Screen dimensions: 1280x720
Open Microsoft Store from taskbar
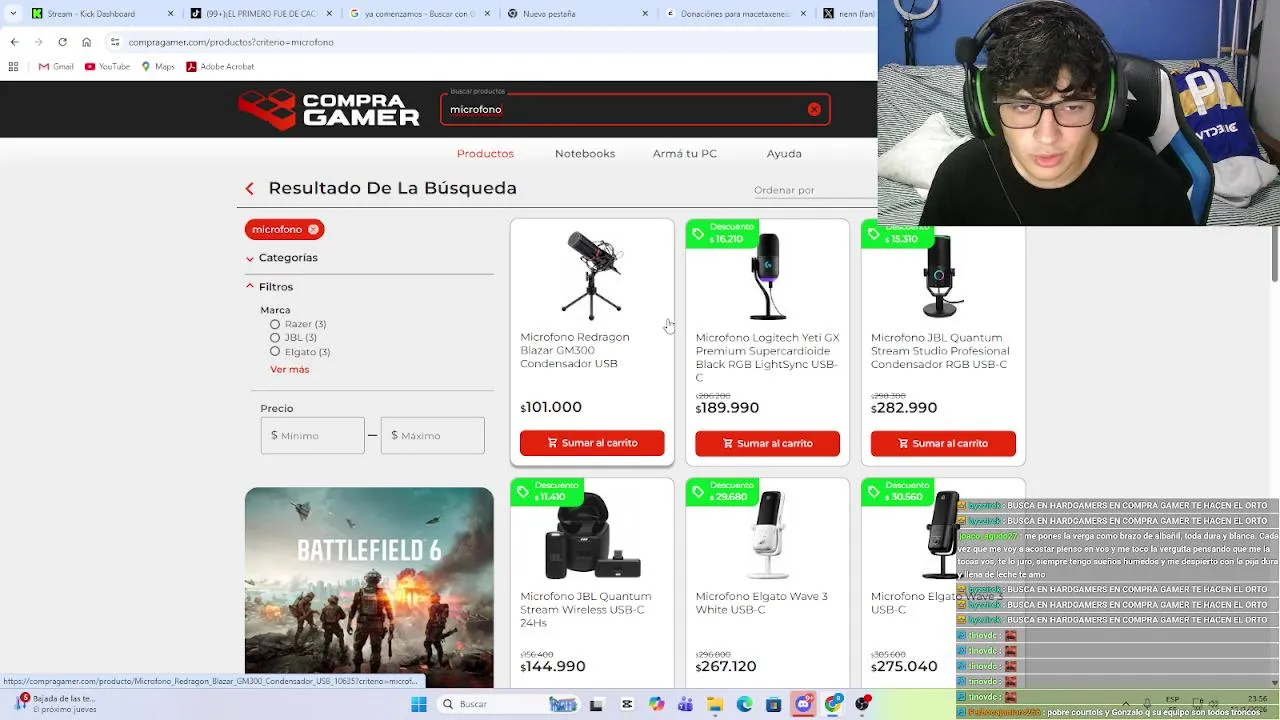773,704
